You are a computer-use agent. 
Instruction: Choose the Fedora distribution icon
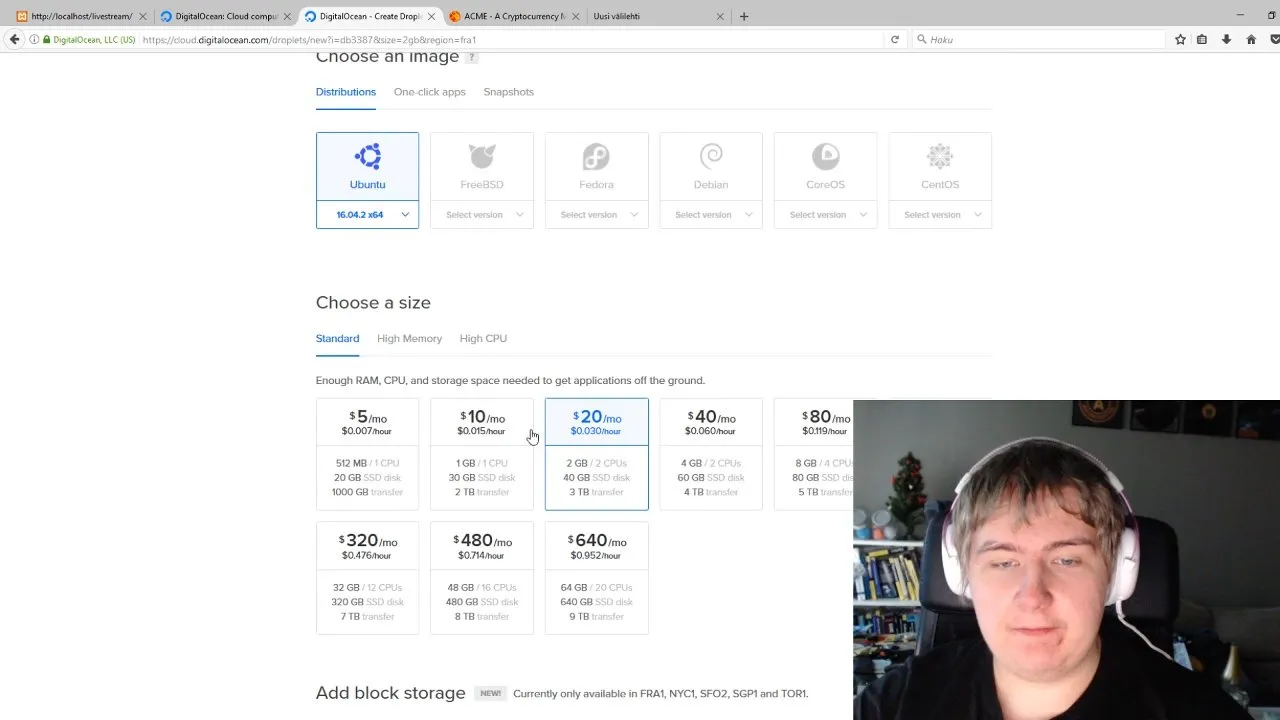point(596,156)
